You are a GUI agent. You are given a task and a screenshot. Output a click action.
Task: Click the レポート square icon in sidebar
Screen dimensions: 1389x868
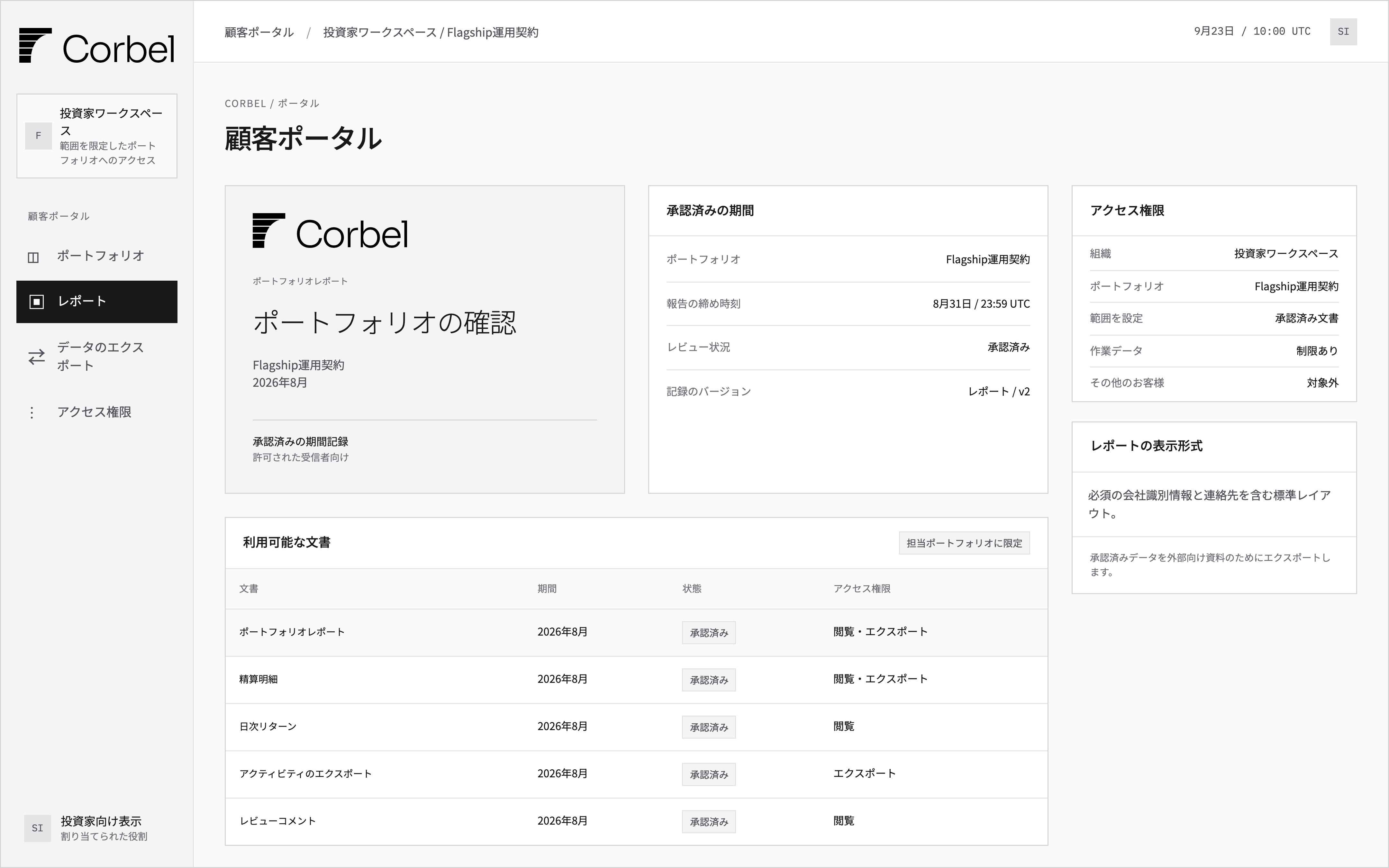coord(37,302)
